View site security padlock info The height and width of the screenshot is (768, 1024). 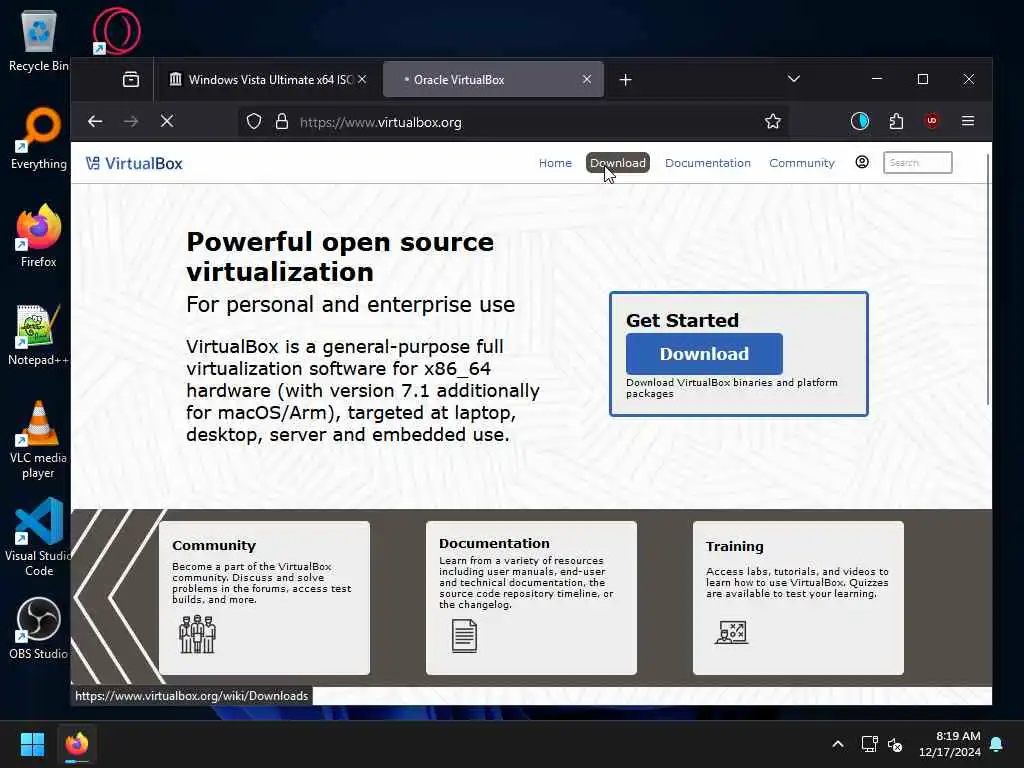281,121
